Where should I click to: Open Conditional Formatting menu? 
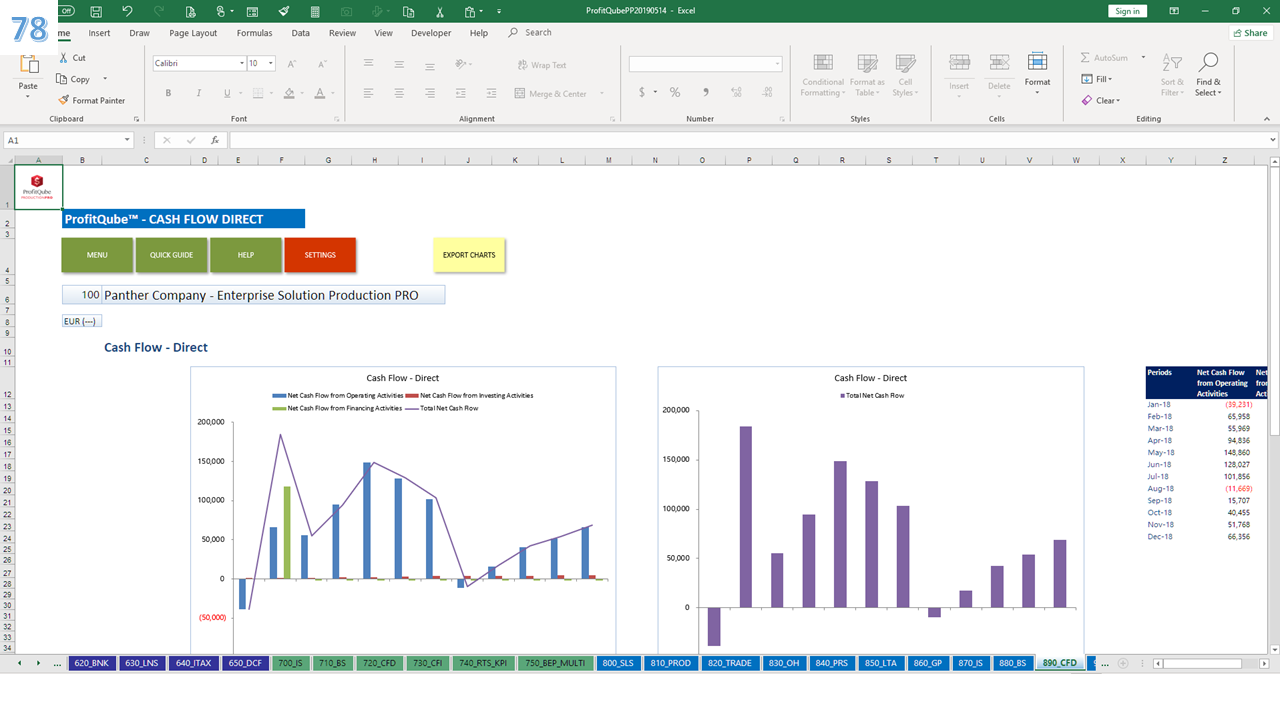coord(823,75)
